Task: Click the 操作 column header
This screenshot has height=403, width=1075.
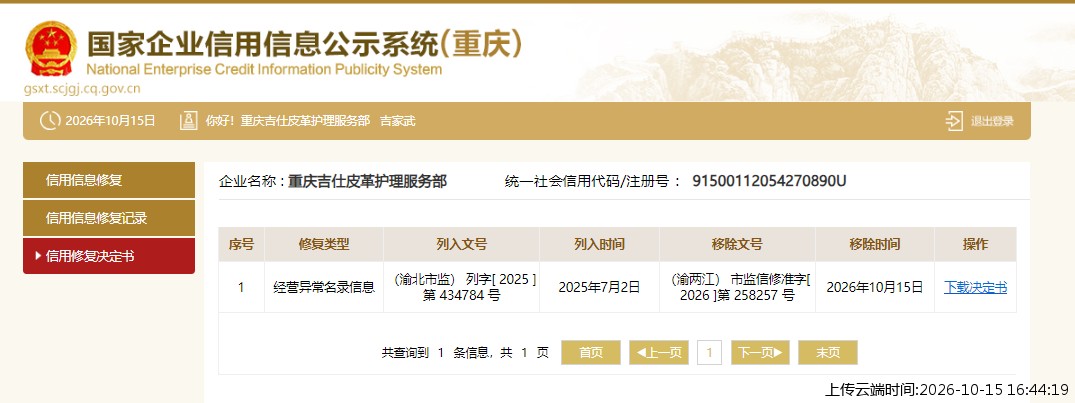Action: (x=975, y=244)
